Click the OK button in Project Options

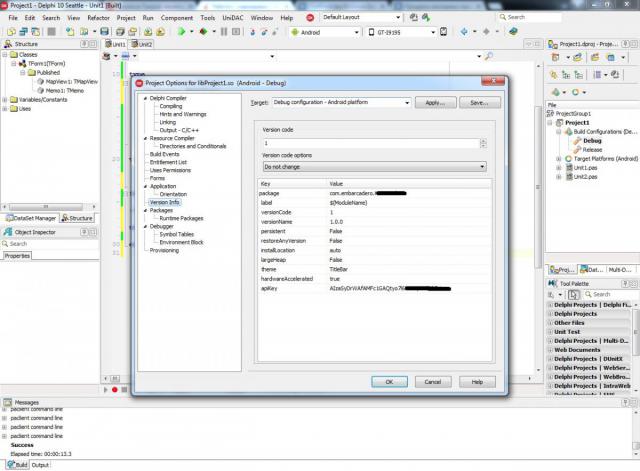[389, 382]
